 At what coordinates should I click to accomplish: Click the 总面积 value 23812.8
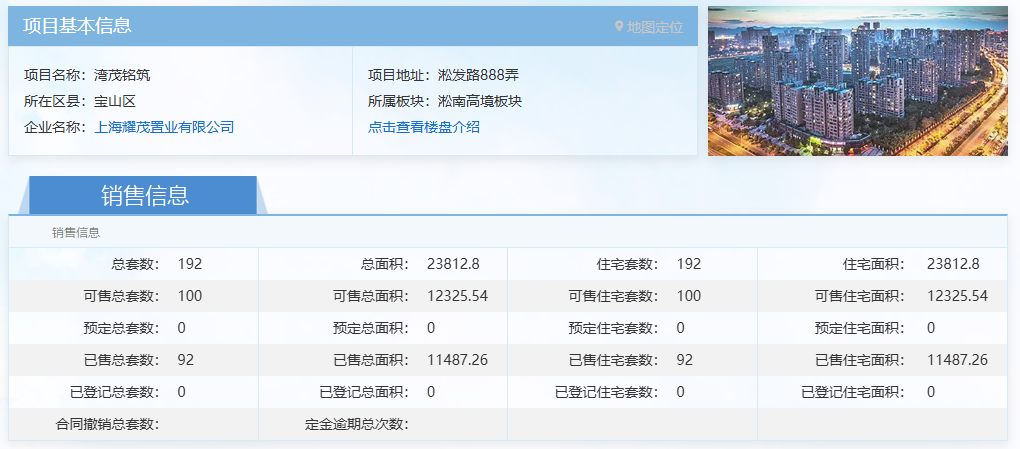[453, 264]
